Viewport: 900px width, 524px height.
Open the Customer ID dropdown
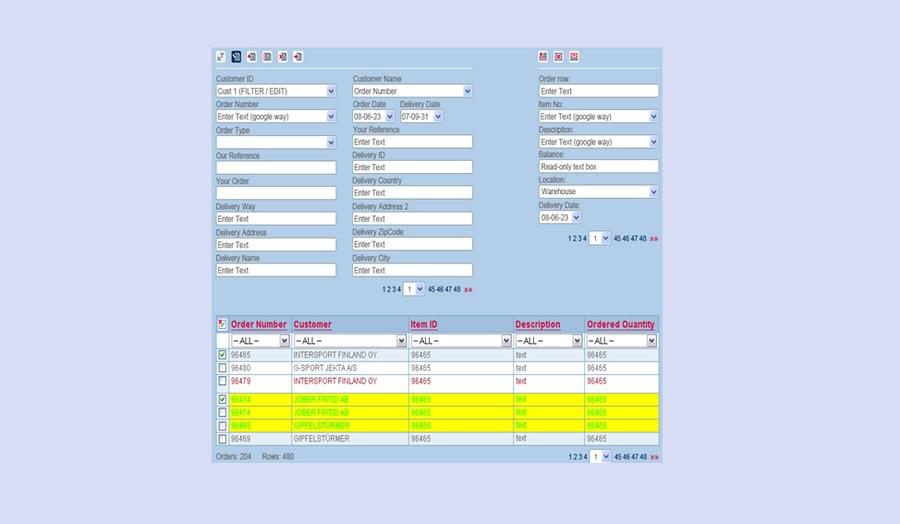(x=331, y=91)
